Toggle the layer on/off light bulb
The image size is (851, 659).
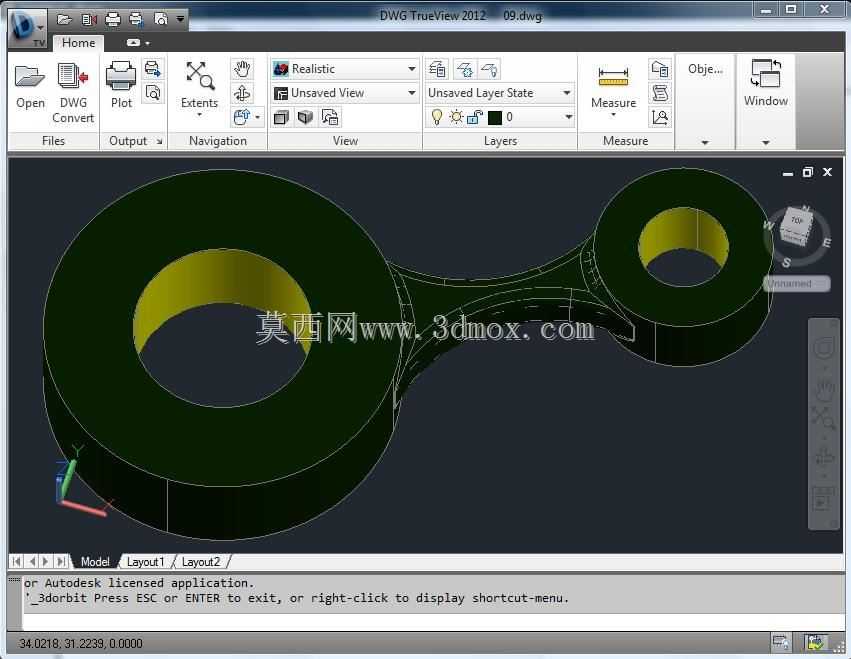click(437, 117)
